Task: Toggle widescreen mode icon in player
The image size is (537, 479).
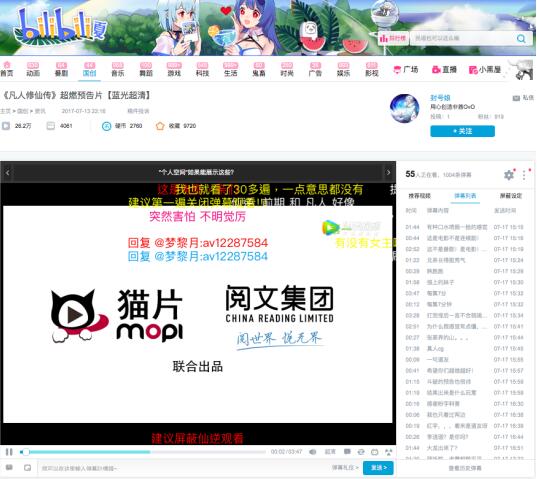Action: coord(375,452)
